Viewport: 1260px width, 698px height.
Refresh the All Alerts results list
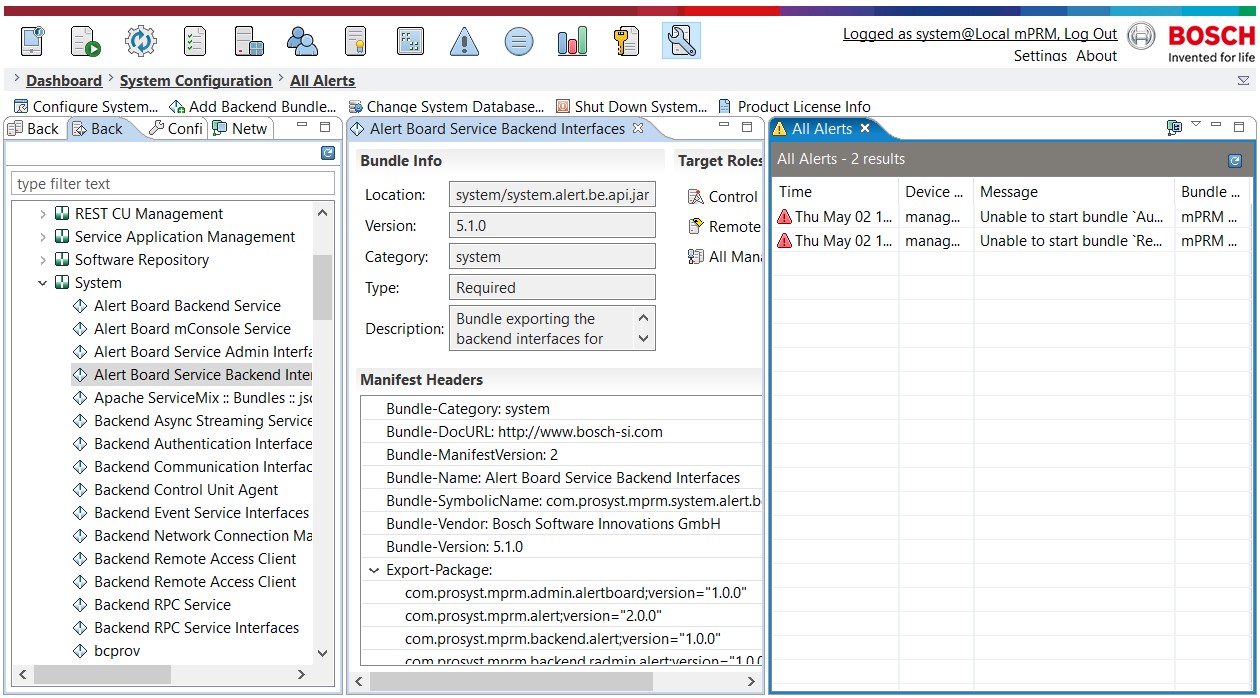coord(1235,160)
